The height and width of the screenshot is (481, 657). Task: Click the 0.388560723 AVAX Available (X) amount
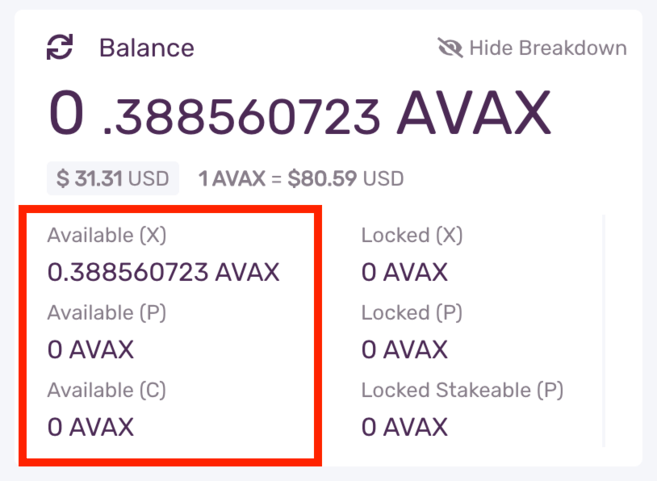pos(163,272)
